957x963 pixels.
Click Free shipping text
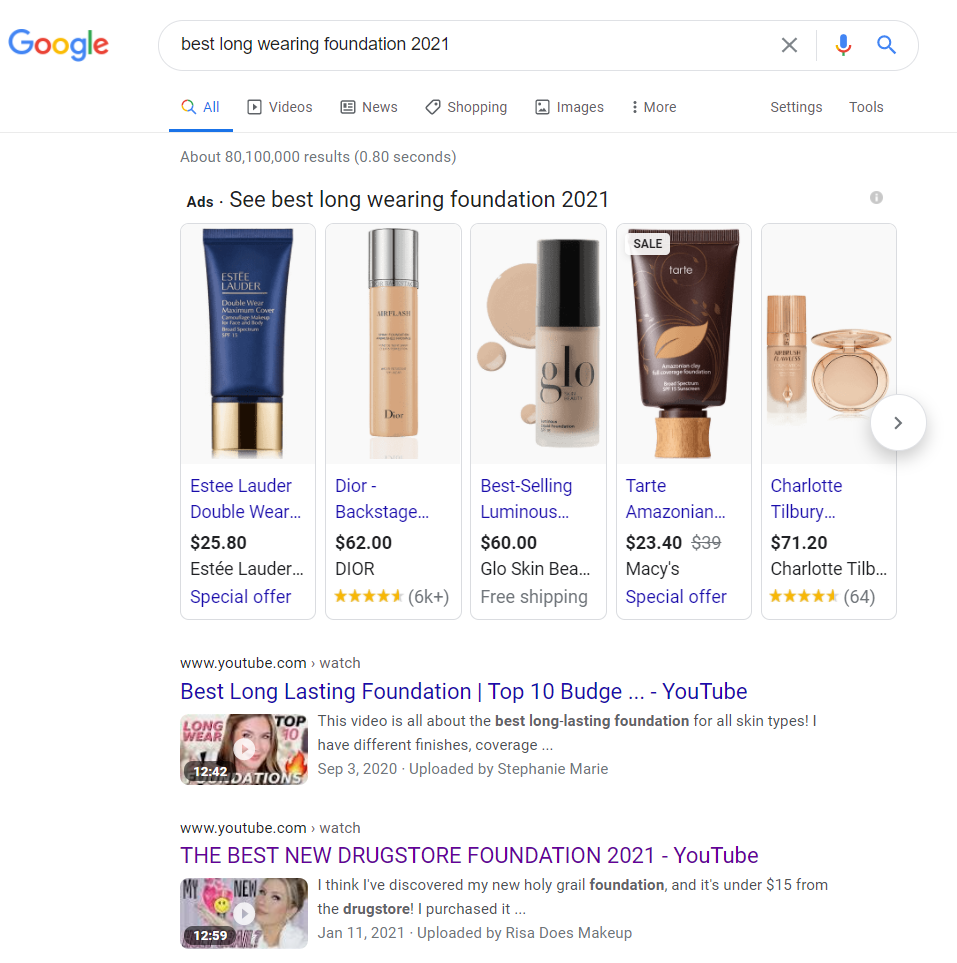click(x=534, y=596)
